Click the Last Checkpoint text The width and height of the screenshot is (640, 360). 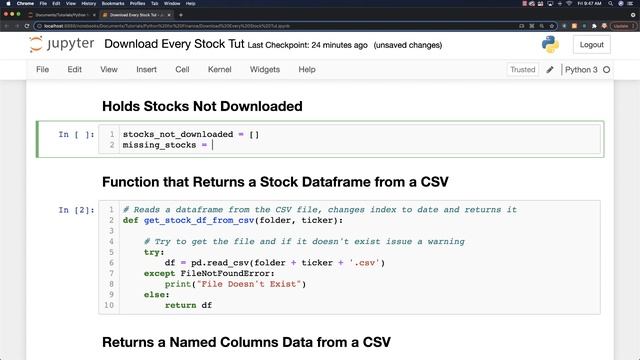point(307,45)
